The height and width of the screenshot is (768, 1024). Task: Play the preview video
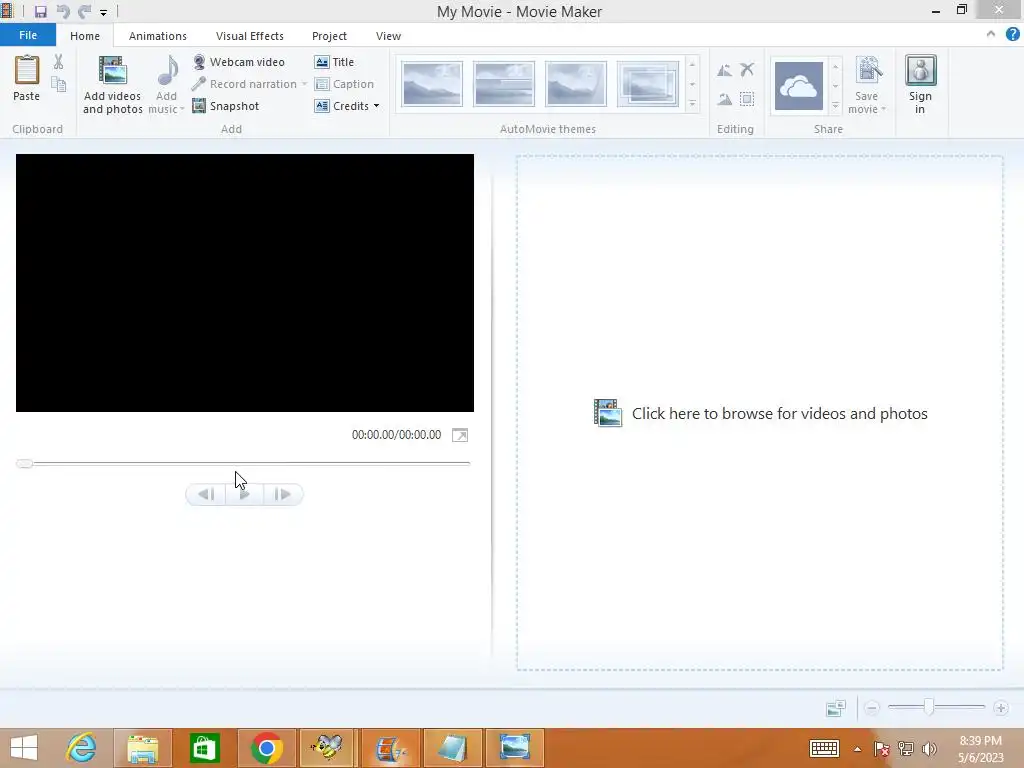[x=245, y=494]
